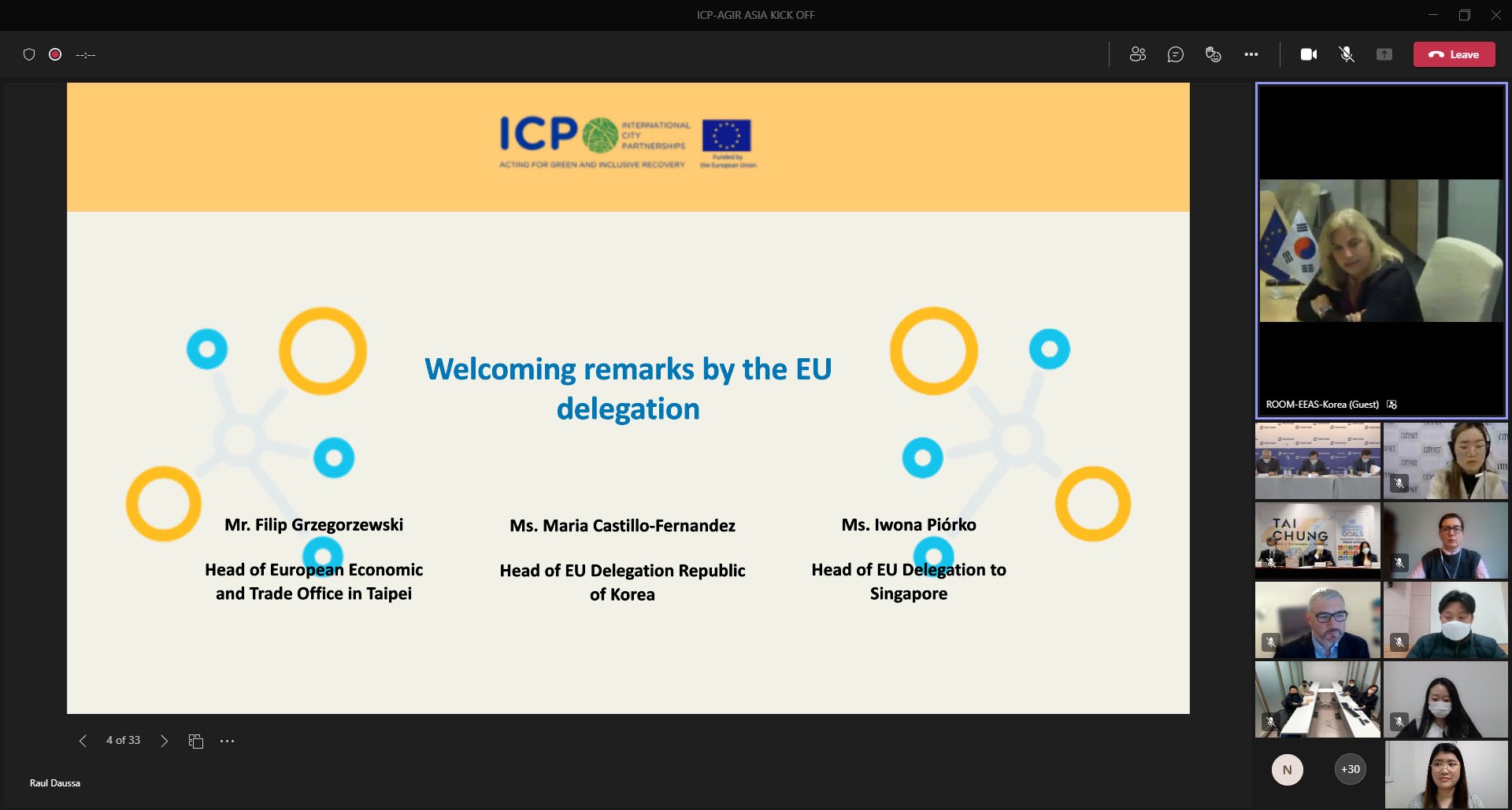Screen dimensions: 1512x810
Task: Click the pin icon beside ROOM-EEAS-Korea name
Action: pos(1392,405)
